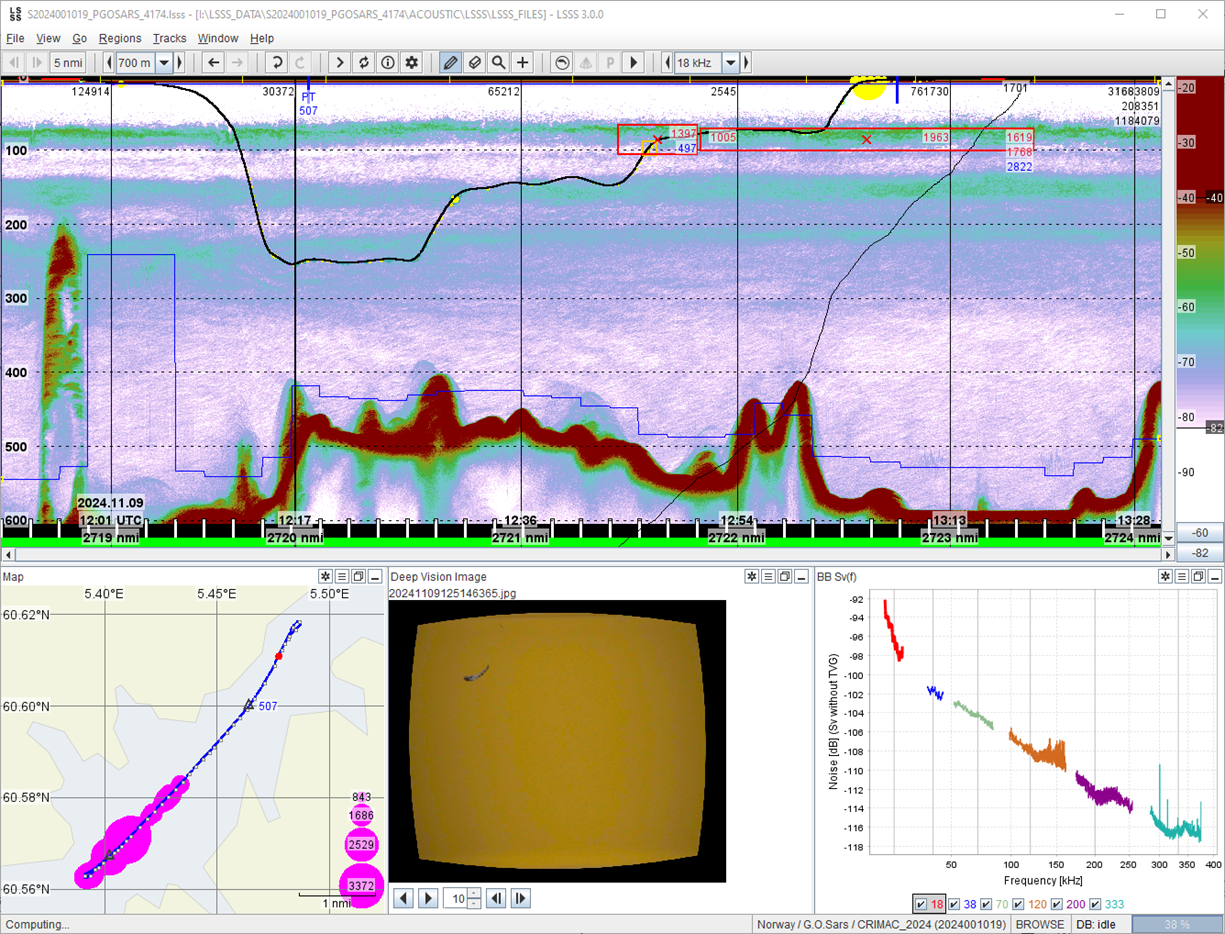This screenshot has width=1225, height=934.
Task: Open the Help menu
Action: point(262,38)
